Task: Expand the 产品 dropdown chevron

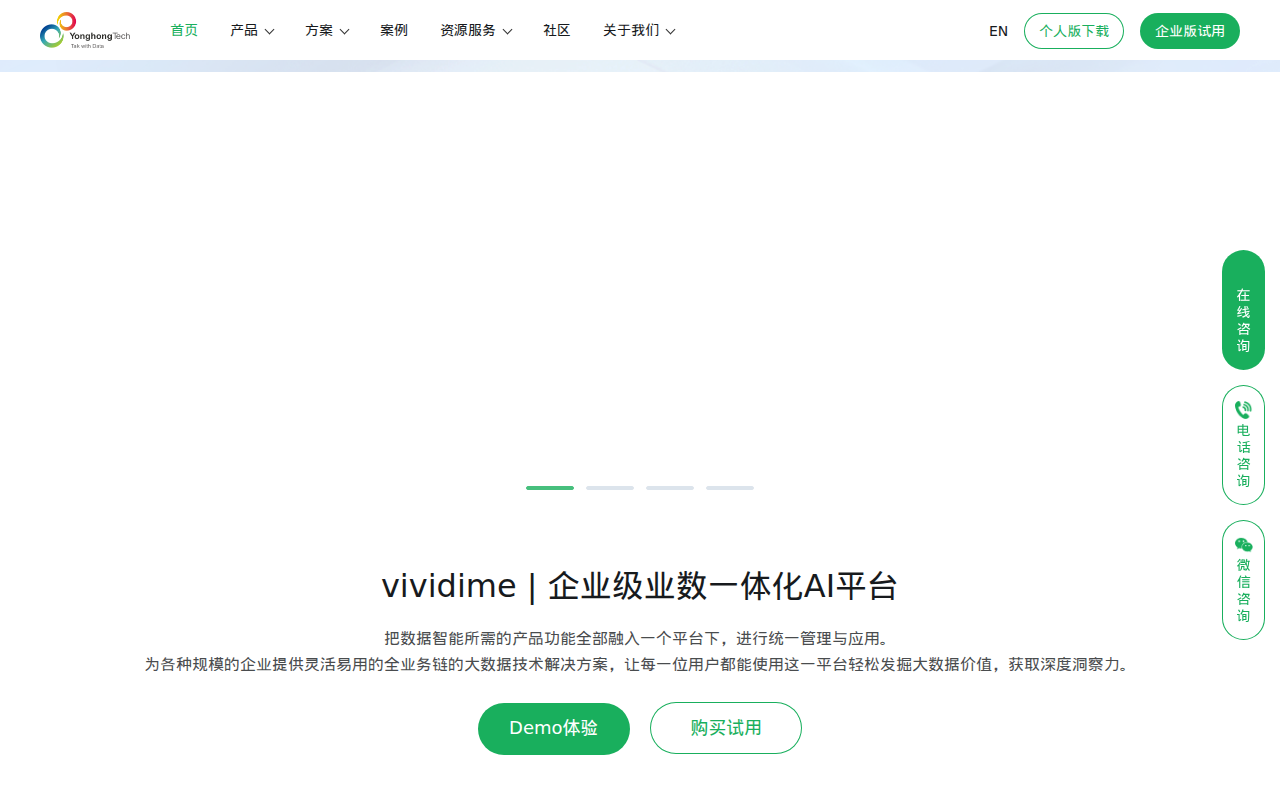Action: point(269,32)
